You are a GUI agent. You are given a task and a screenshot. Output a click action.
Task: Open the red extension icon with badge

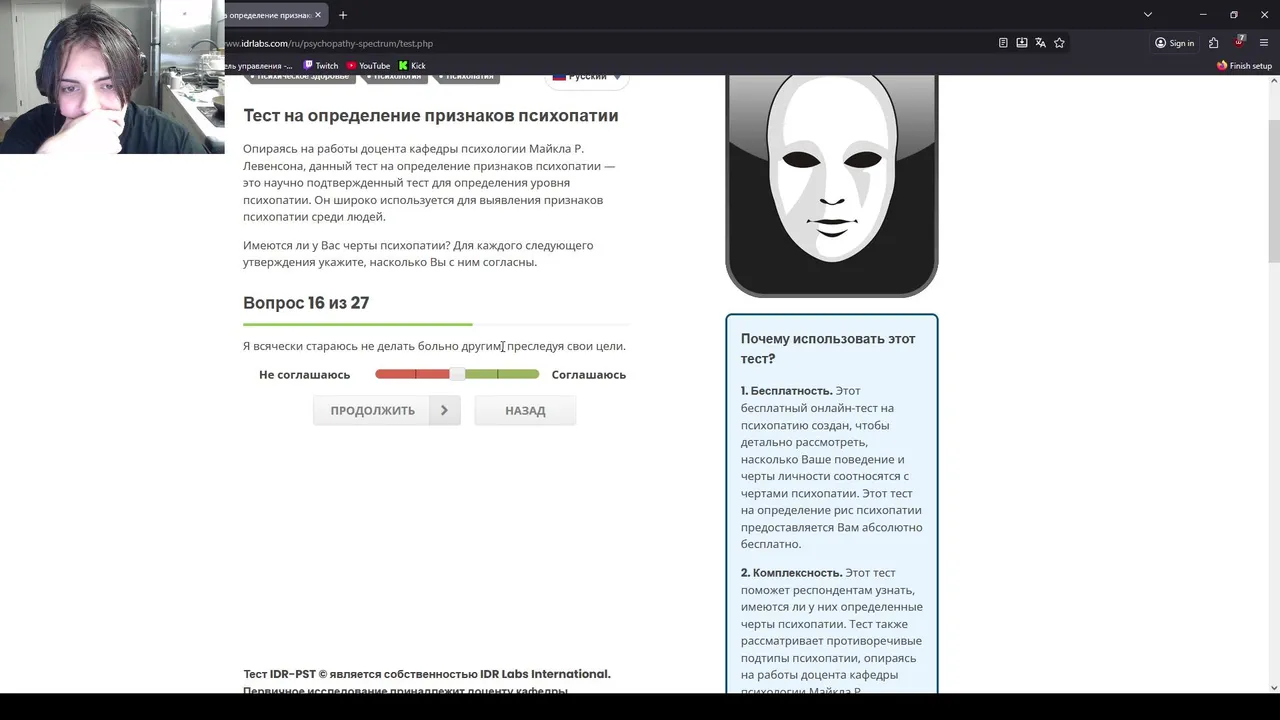1239,43
